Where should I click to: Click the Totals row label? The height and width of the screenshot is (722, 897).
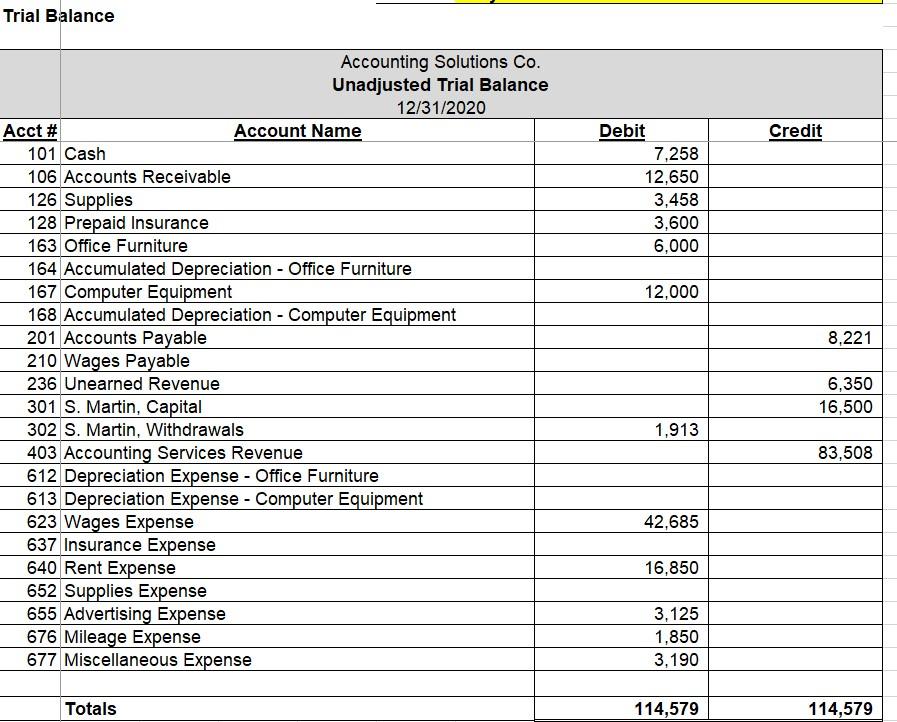point(91,708)
